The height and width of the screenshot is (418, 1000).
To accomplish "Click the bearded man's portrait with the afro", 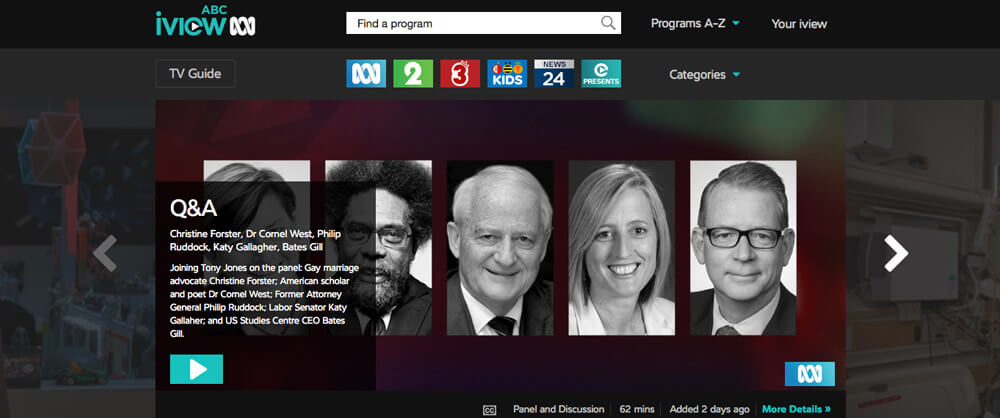I will pos(378,248).
